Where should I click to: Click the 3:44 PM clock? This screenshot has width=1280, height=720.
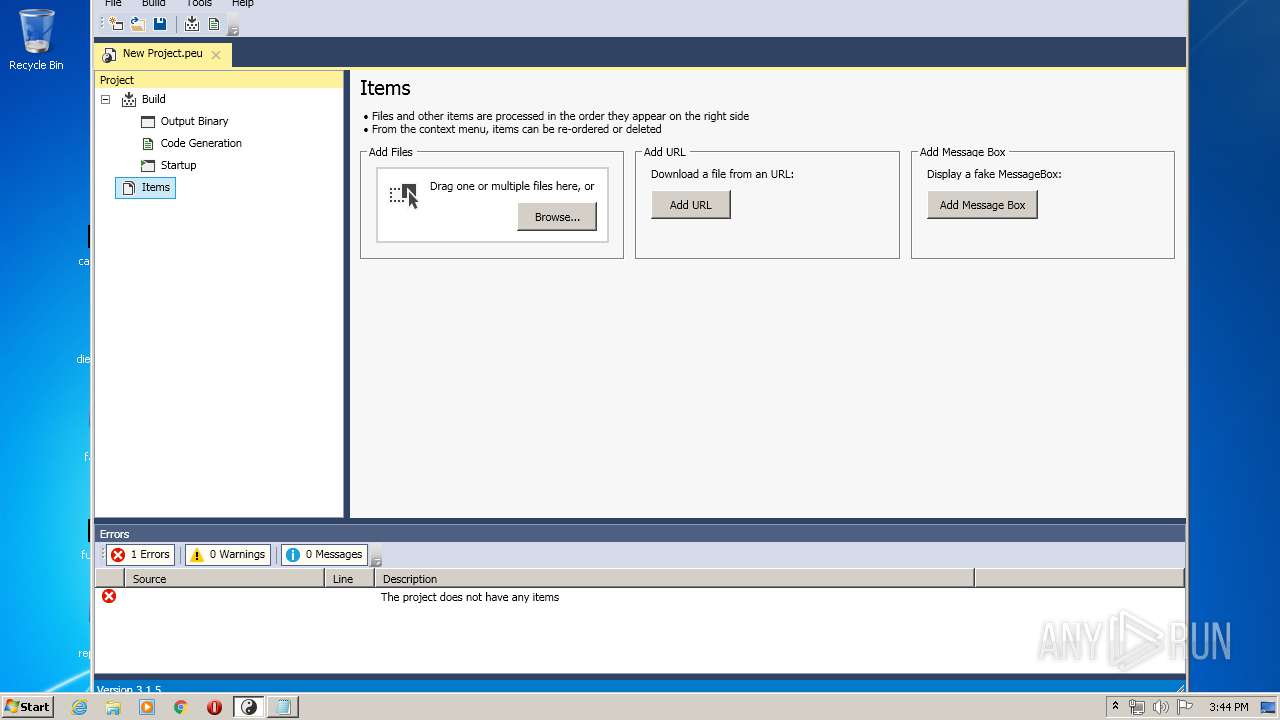point(1228,707)
